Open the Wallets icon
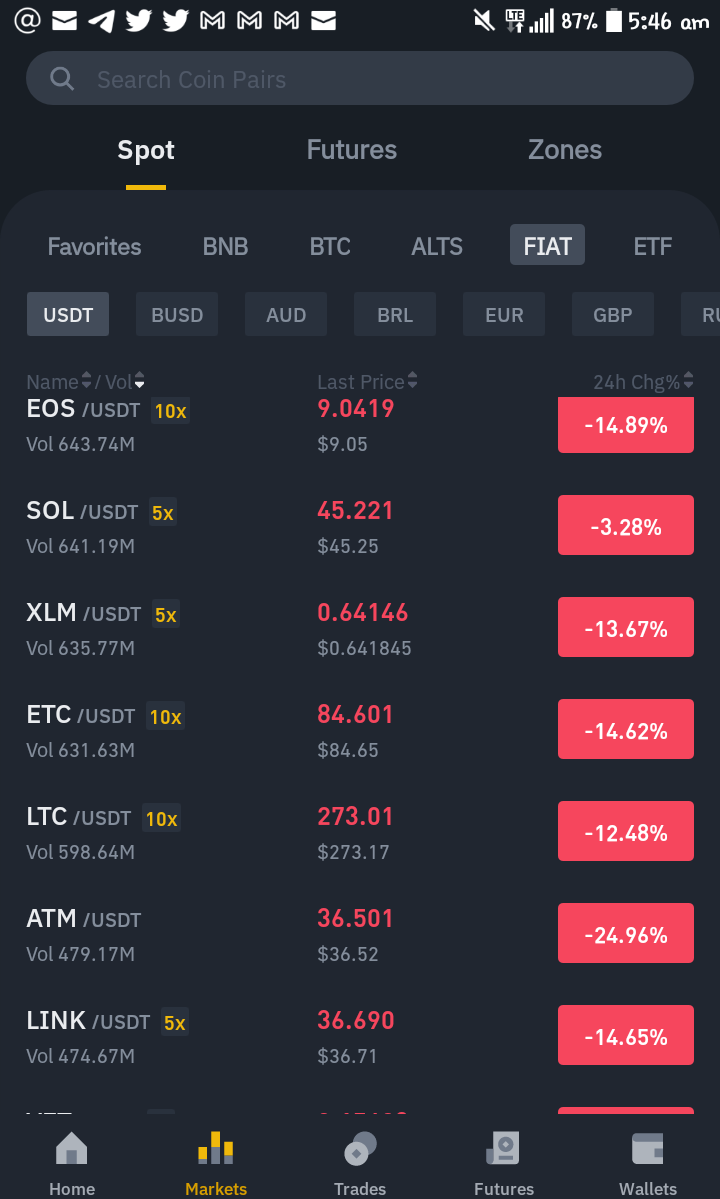720x1199 pixels. click(x=647, y=1149)
